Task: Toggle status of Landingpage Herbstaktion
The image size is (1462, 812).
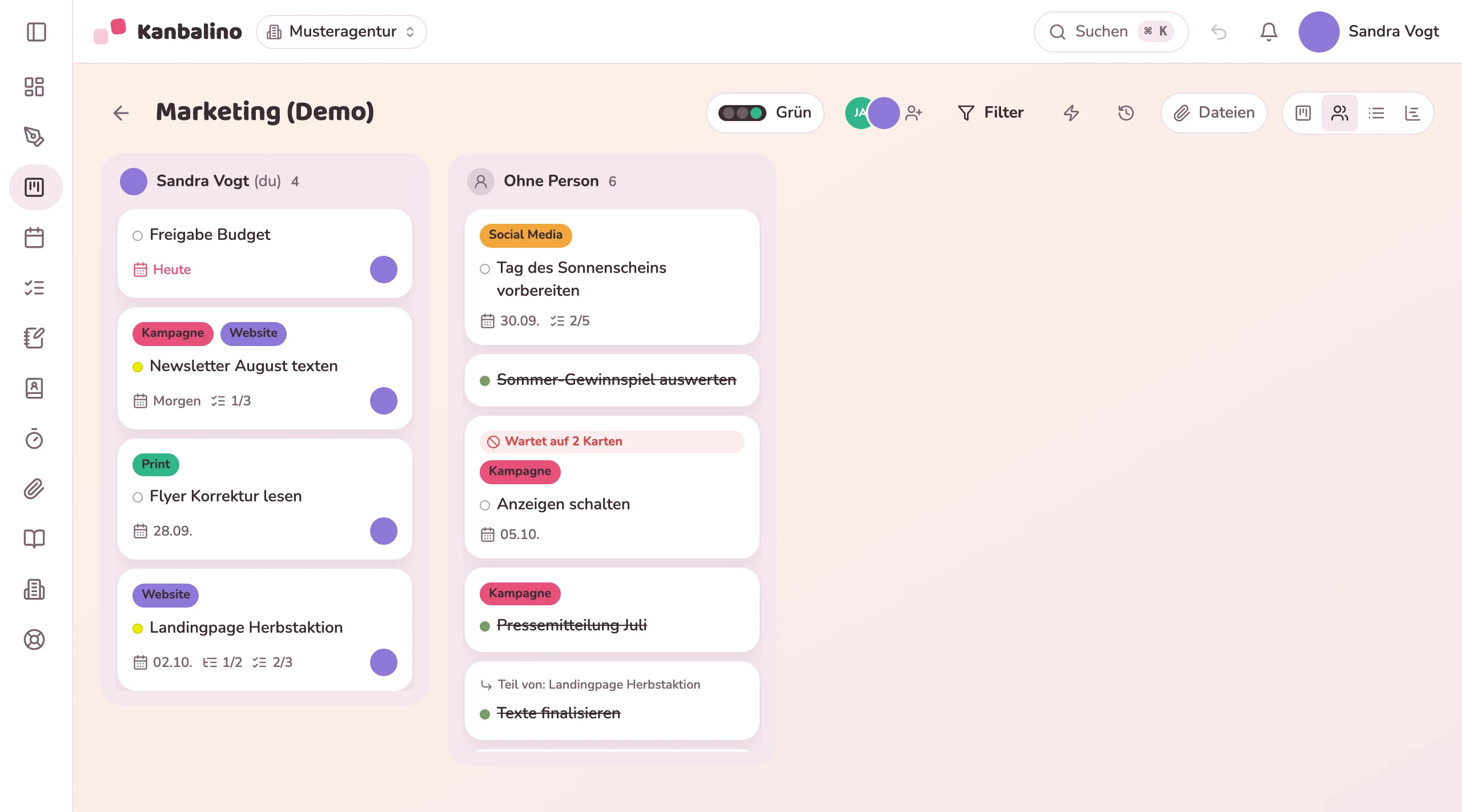Action: [138, 629]
